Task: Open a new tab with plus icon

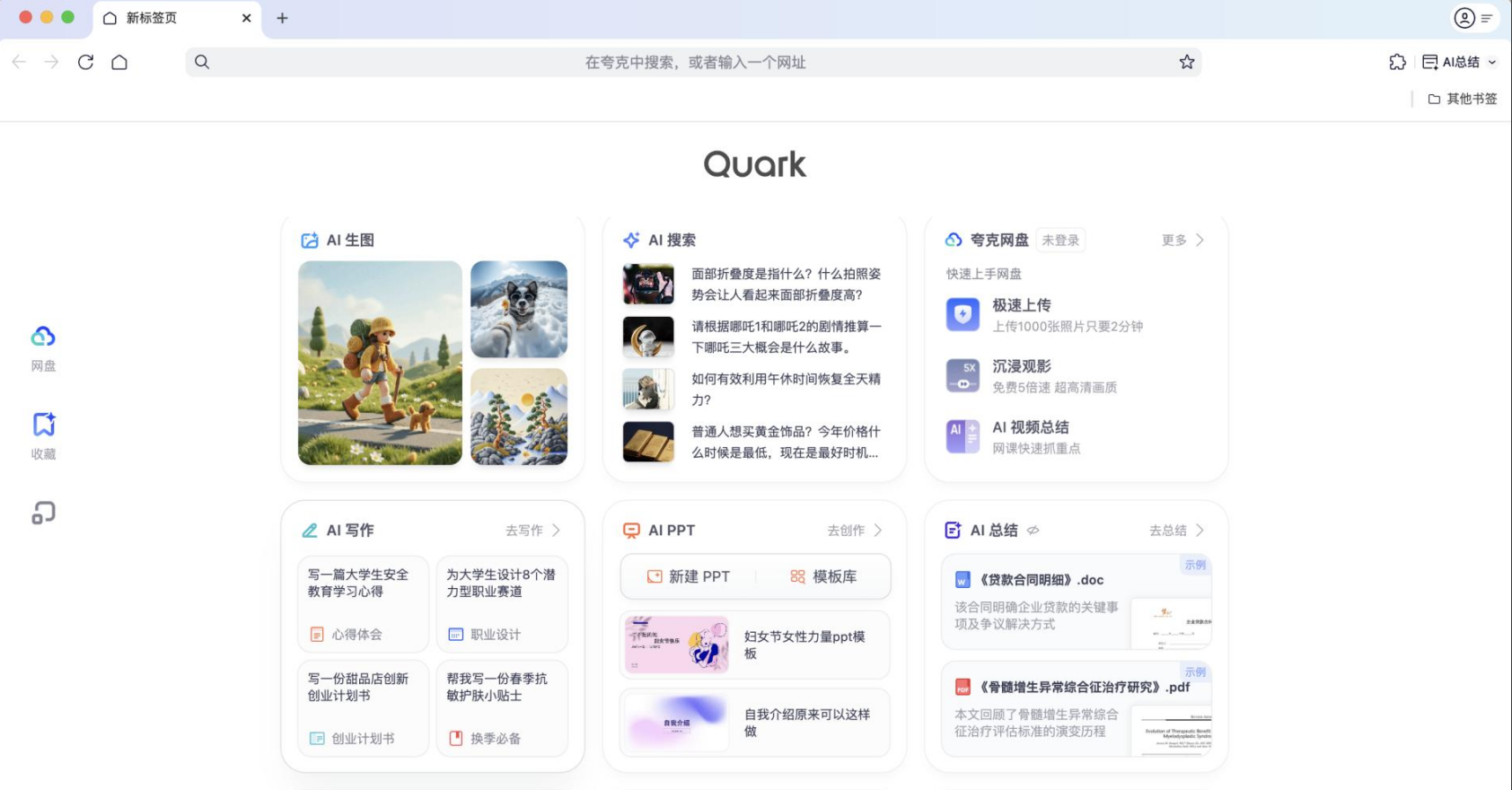Action: coord(282,18)
